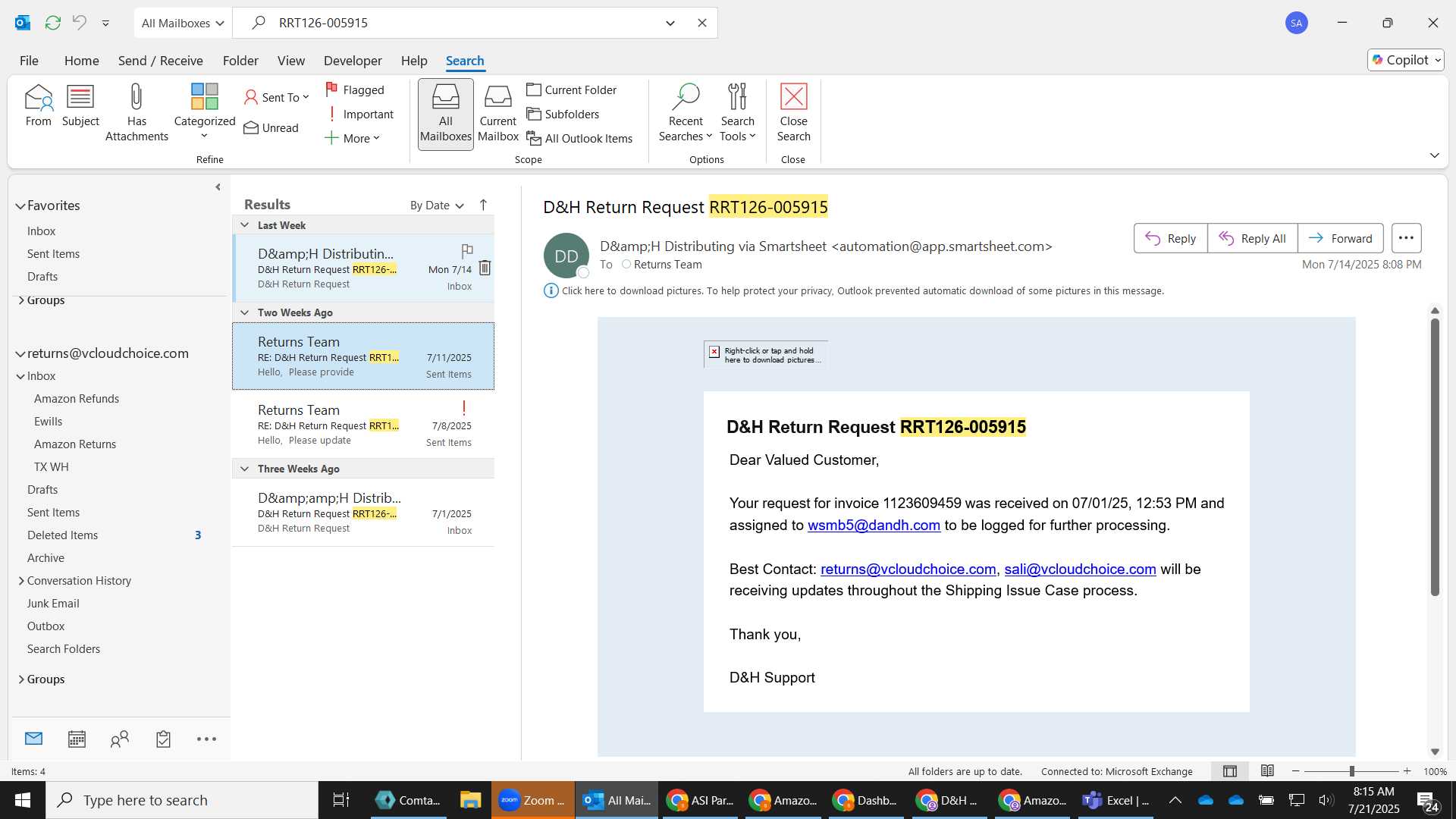The width and height of the screenshot is (1456, 819).
Task: Click the wsmb5@dandh.com email link
Action: 874,526
